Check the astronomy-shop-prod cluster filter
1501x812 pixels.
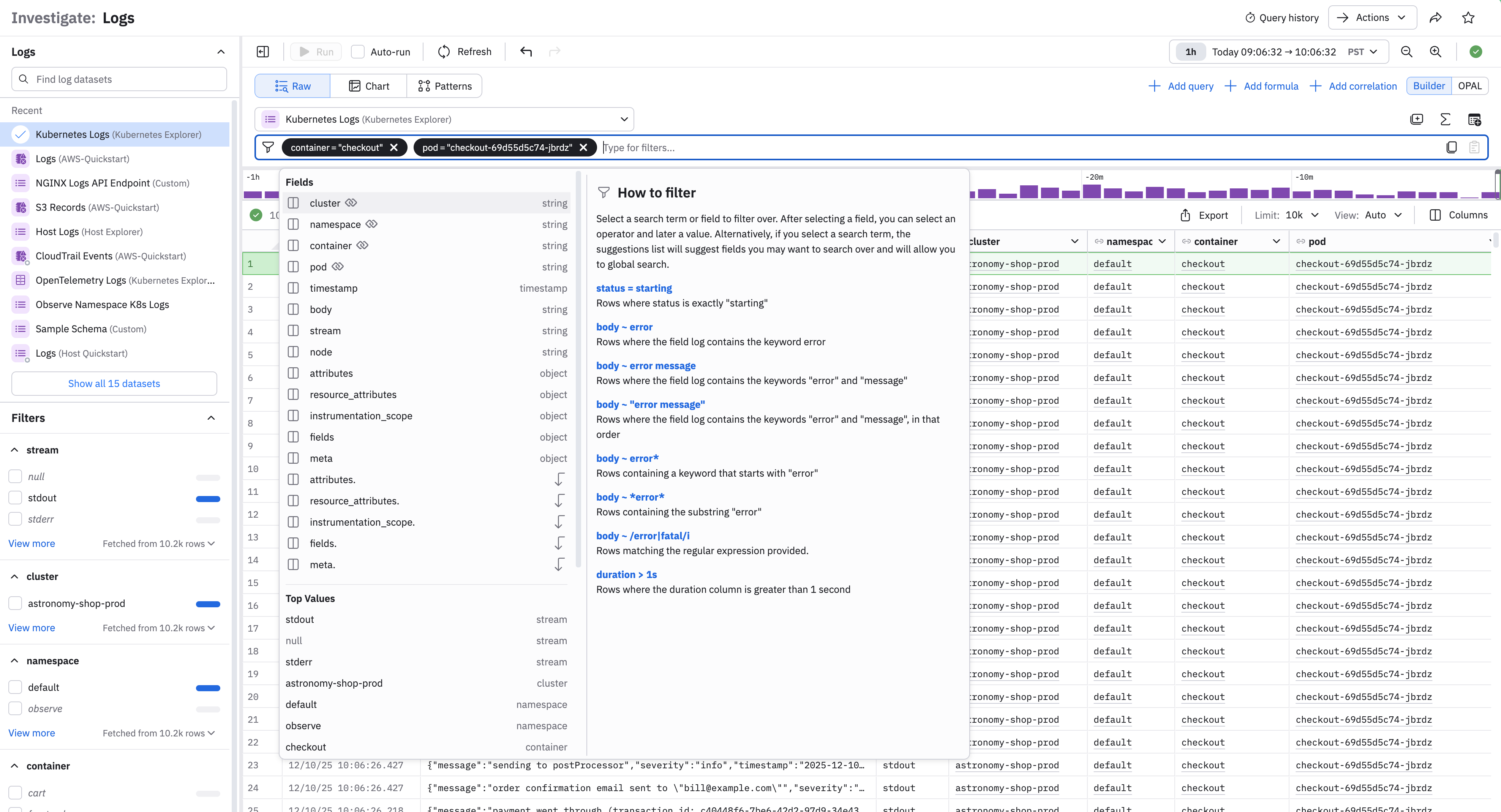pyautogui.click(x=16, y=603)
